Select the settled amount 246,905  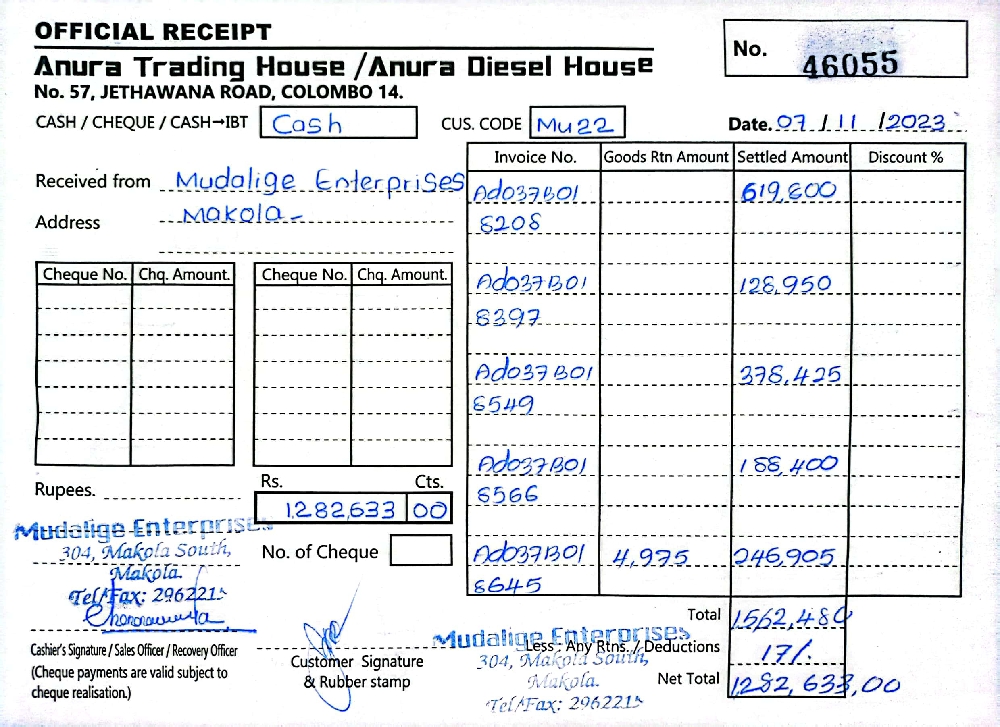coord(784,558)
